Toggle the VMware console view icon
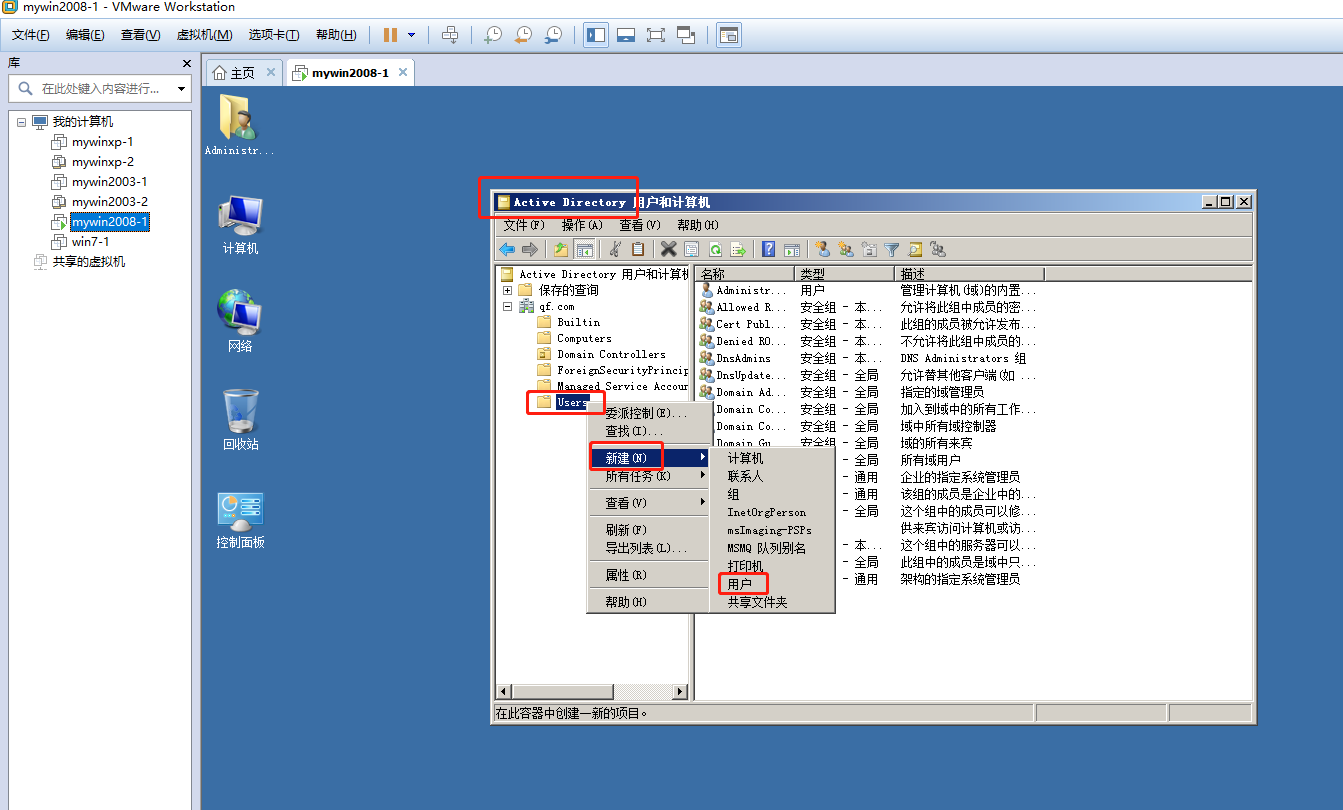 point(728,34)
